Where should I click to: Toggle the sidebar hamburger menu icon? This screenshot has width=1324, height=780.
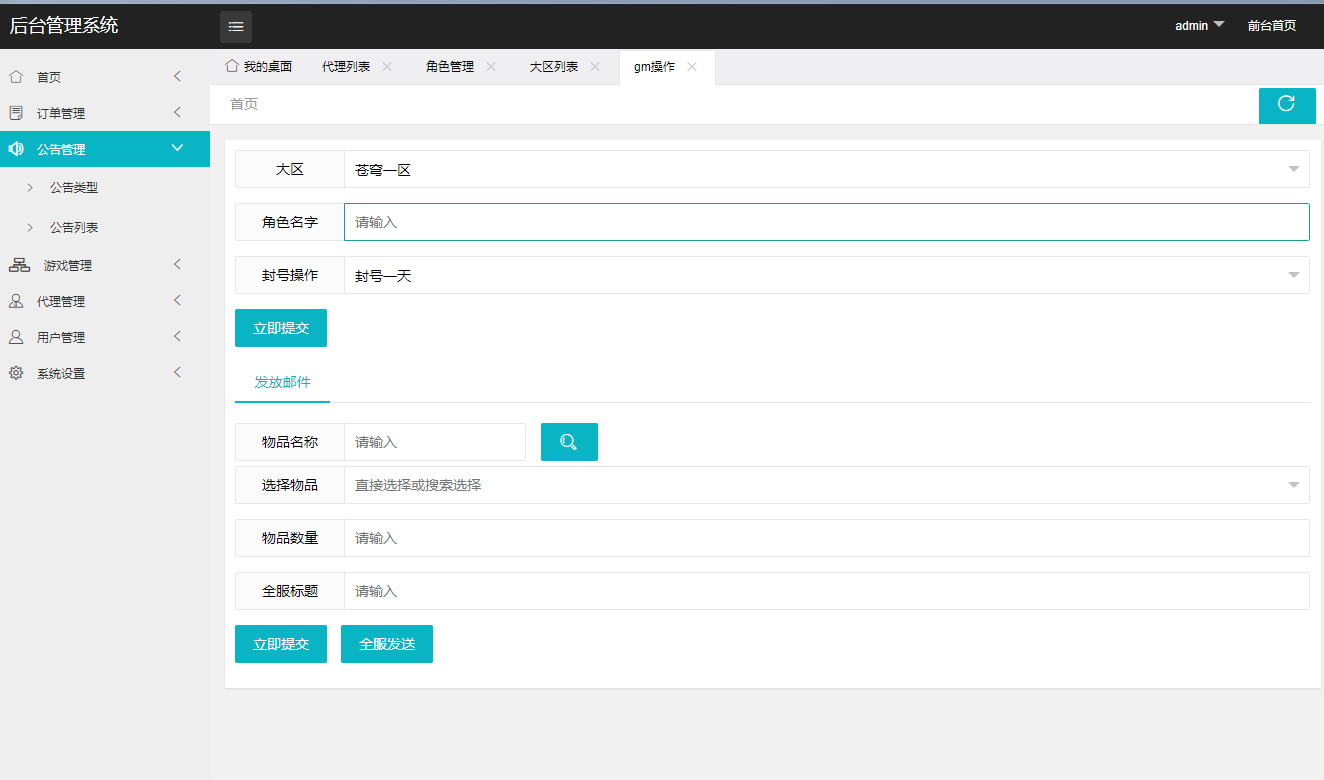click(236, 27)
